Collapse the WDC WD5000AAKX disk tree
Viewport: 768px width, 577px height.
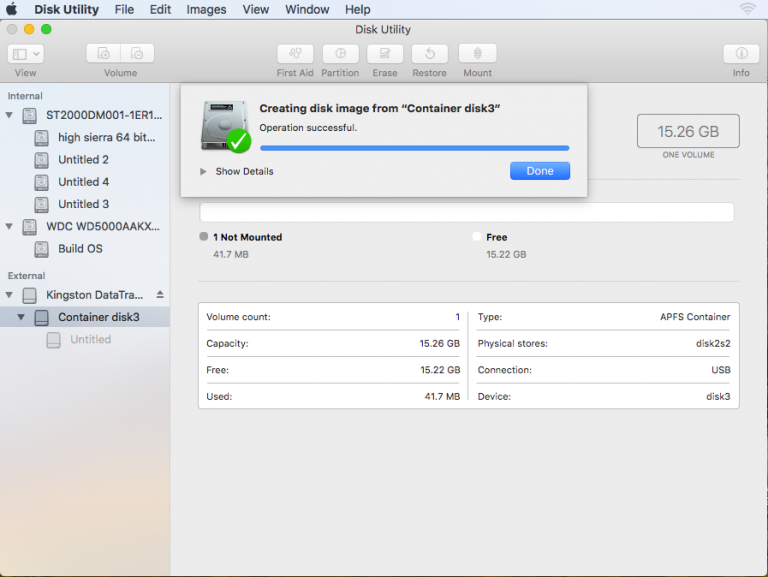[9, 226]
